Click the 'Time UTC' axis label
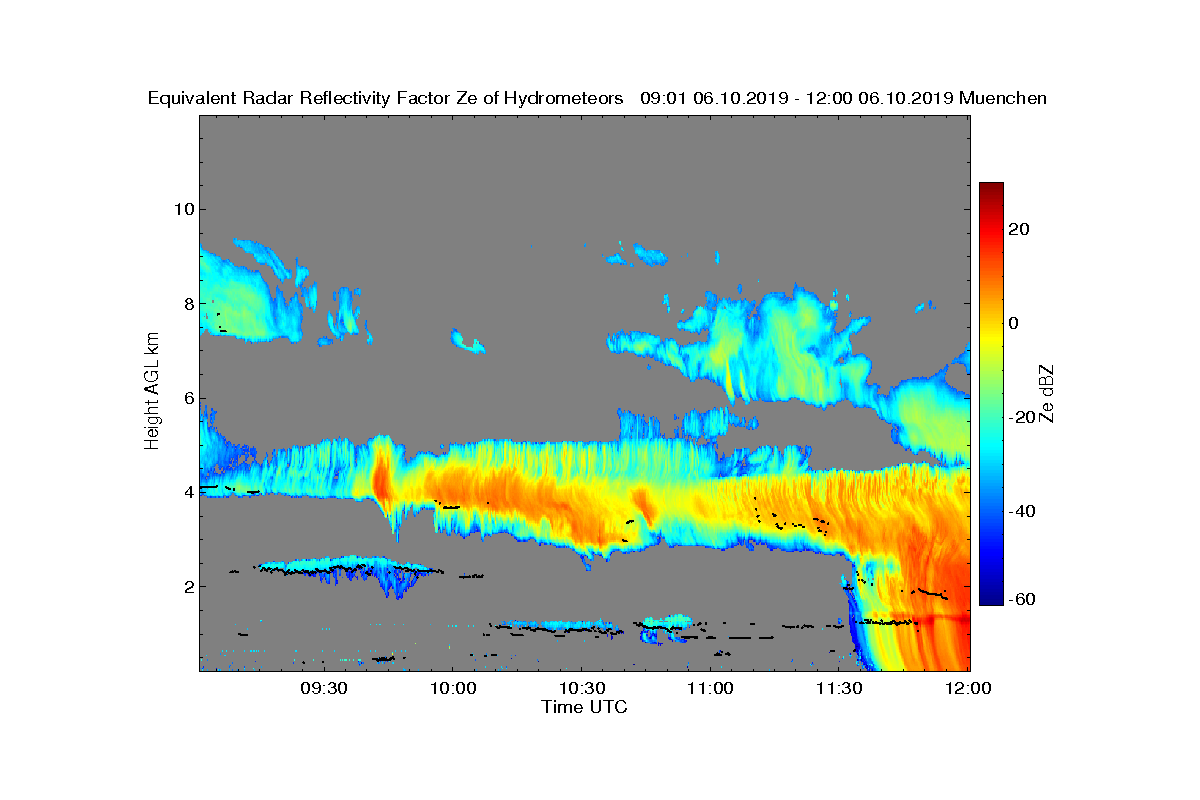Viewport: 1200px width, 800px height. (585, 707)
